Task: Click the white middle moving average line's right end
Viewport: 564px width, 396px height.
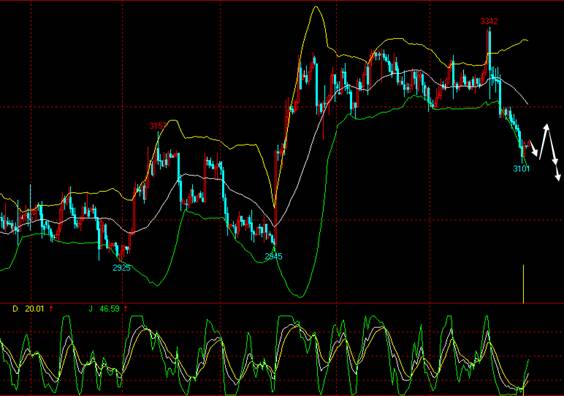Action: pos(527,103)
